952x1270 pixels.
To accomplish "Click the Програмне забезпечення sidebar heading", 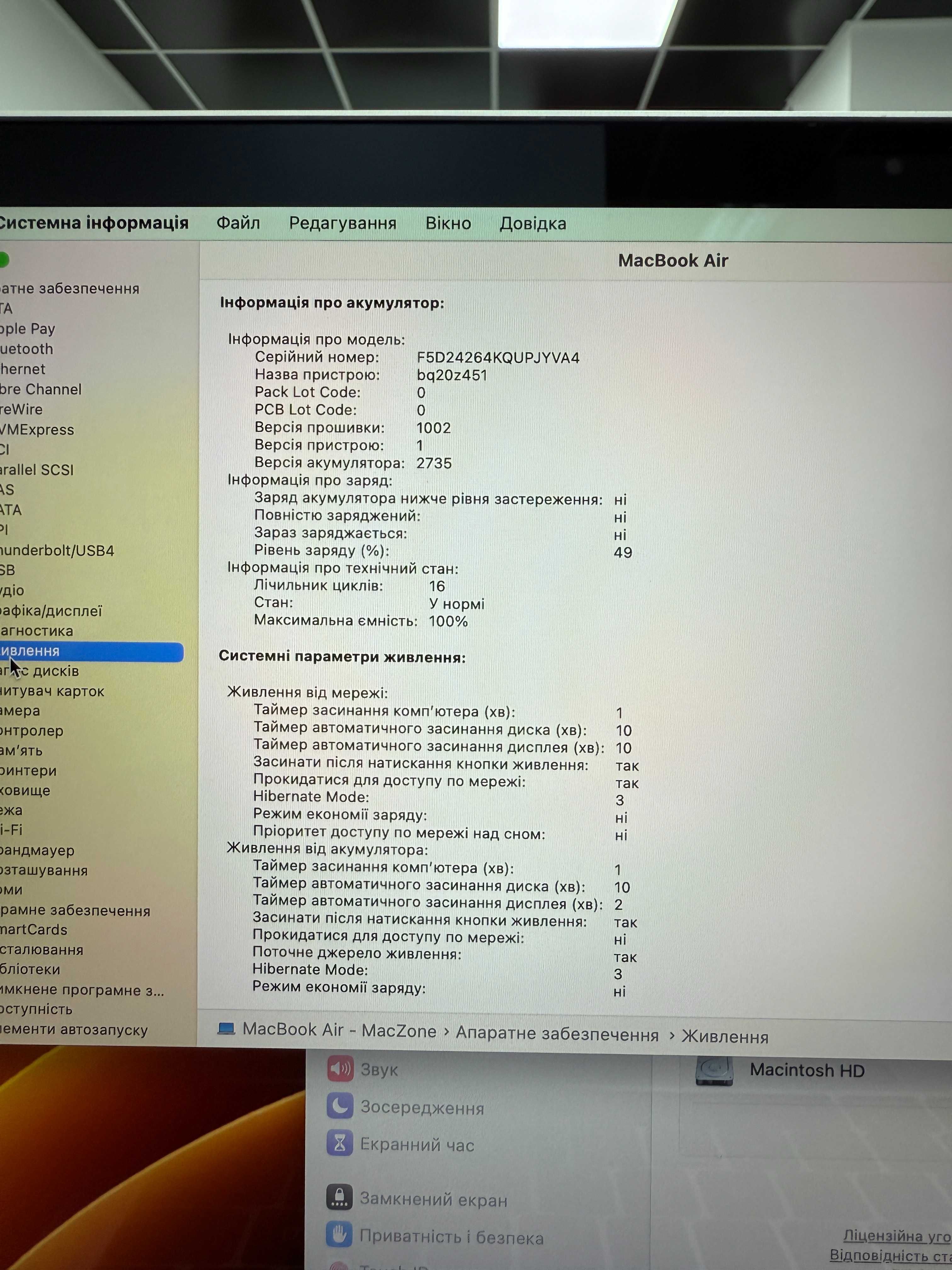I will pyautogui.click(x=75, y=910).
